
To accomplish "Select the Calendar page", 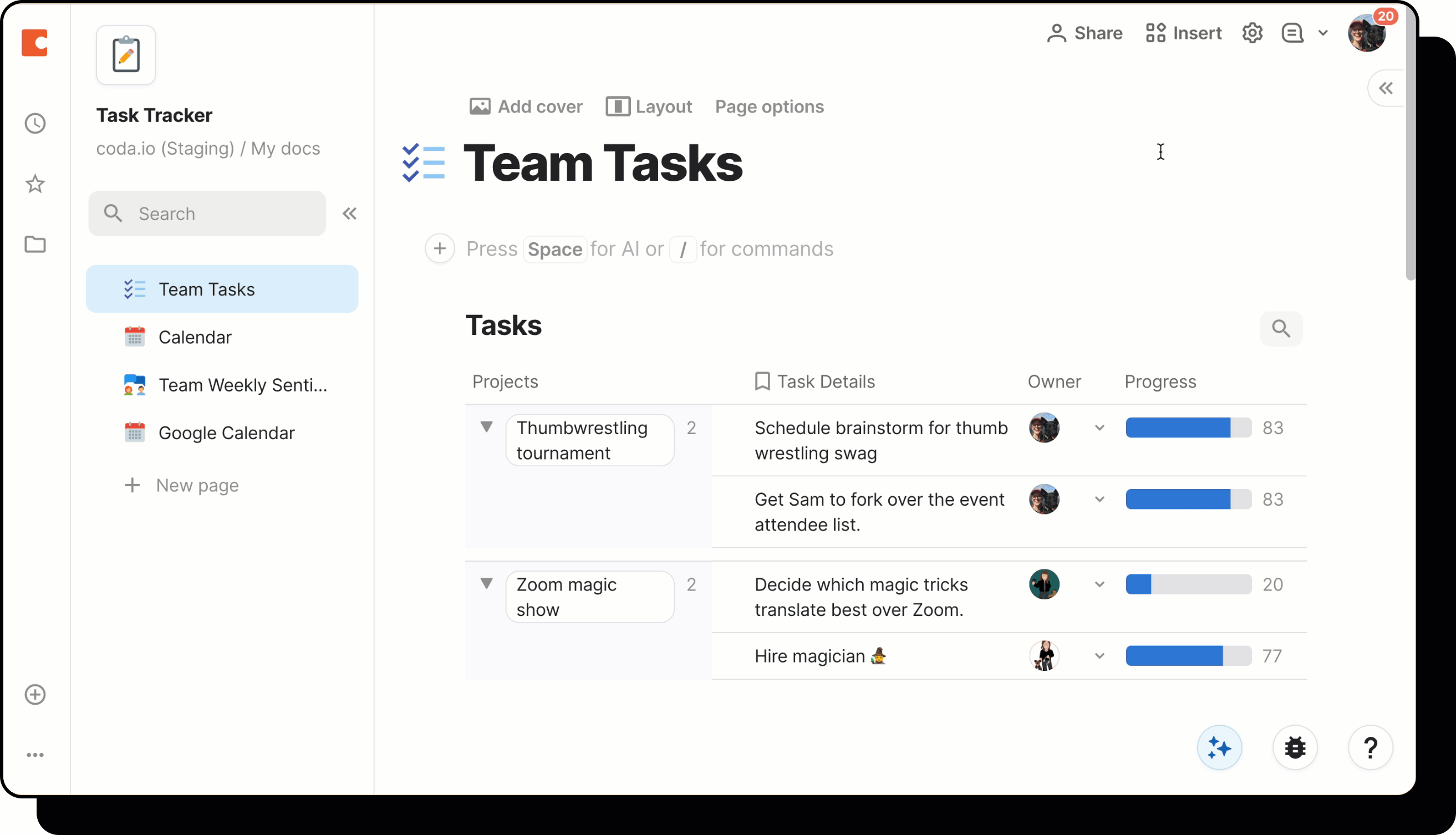I will pyautogui.click(x=196, y=337).
